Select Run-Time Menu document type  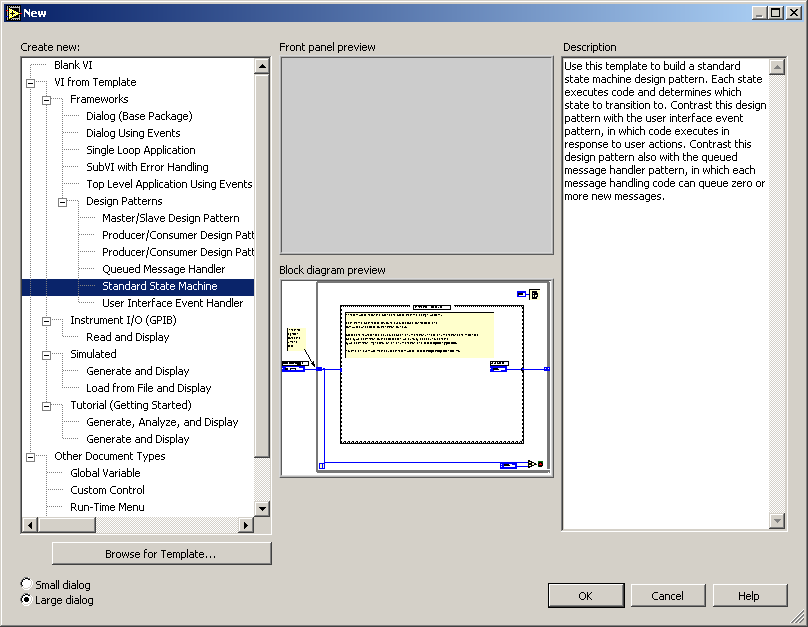coord(107,507)
